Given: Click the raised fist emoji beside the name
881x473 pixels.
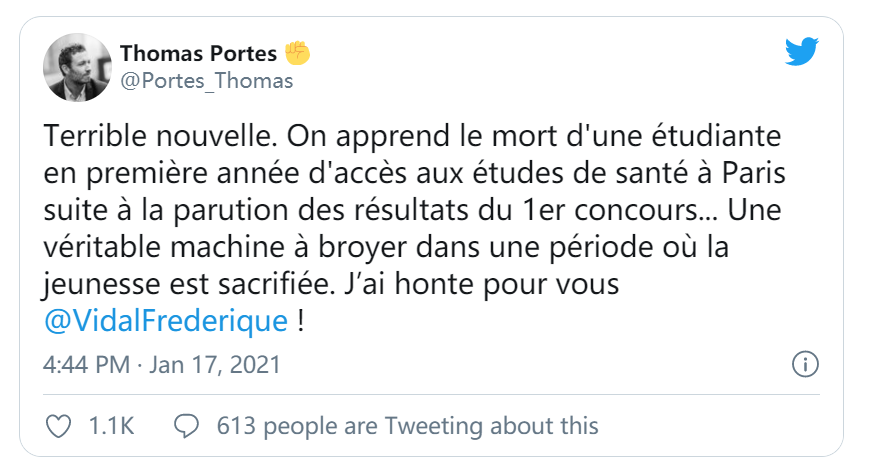Looking at the screenshot, I should (298, 53).
